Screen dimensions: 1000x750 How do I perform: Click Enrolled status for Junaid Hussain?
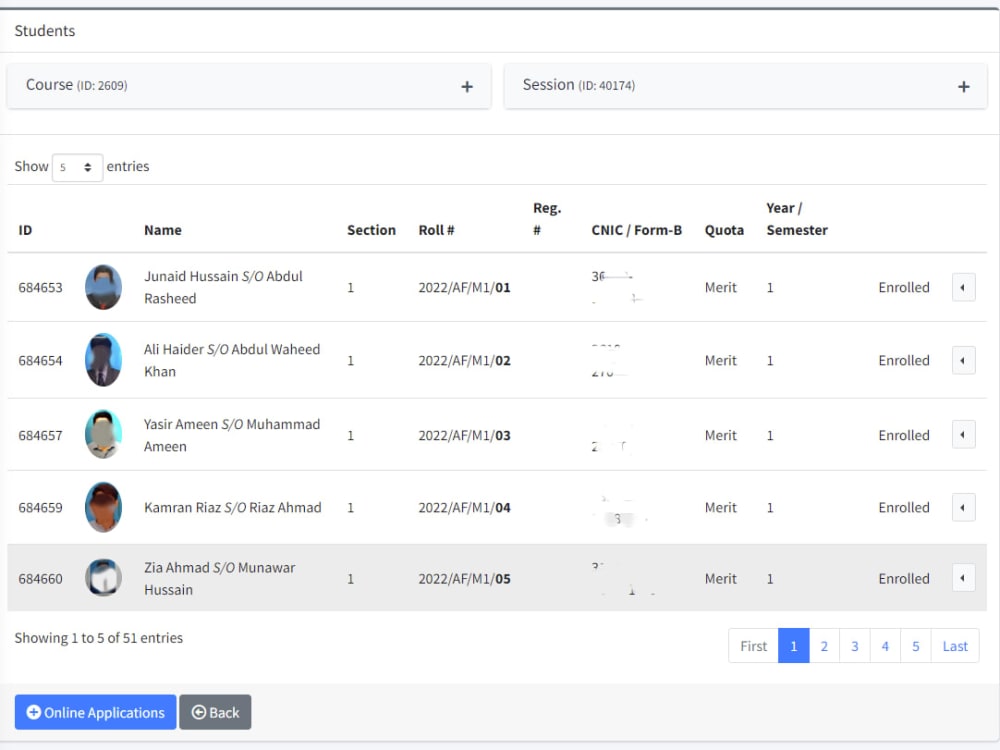pos(904,288)
